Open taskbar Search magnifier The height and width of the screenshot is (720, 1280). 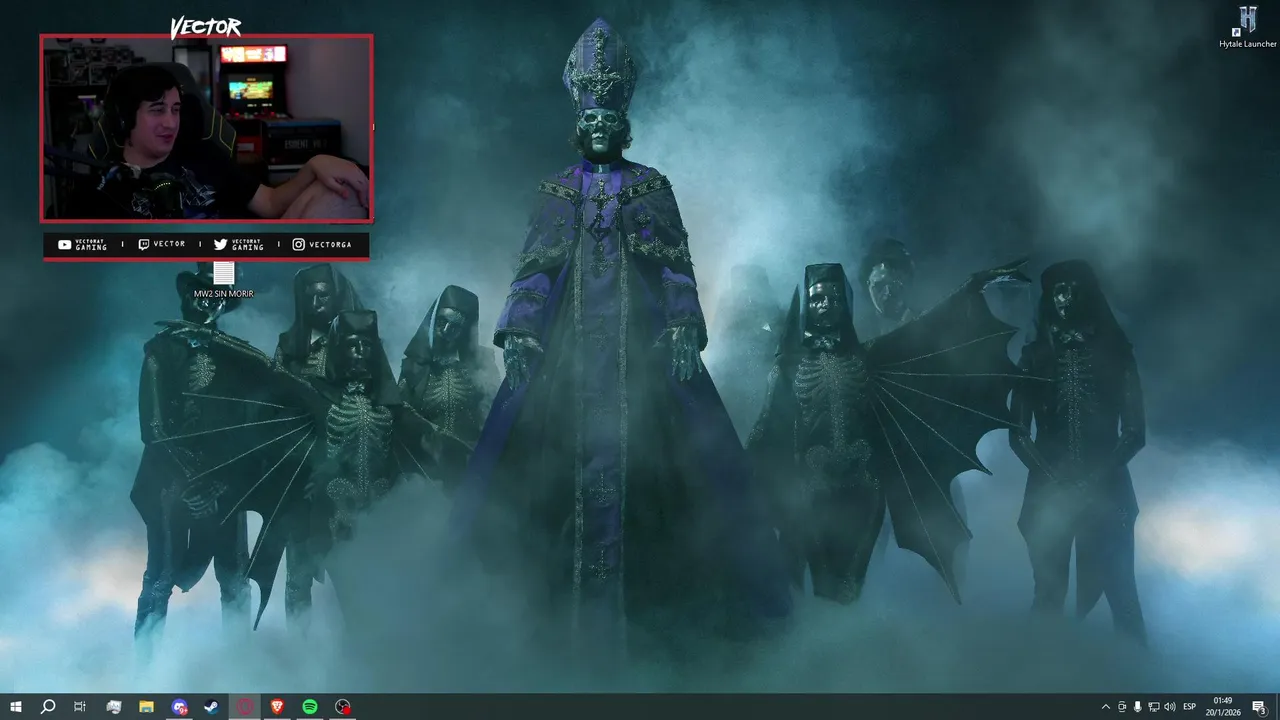point(47,707)
